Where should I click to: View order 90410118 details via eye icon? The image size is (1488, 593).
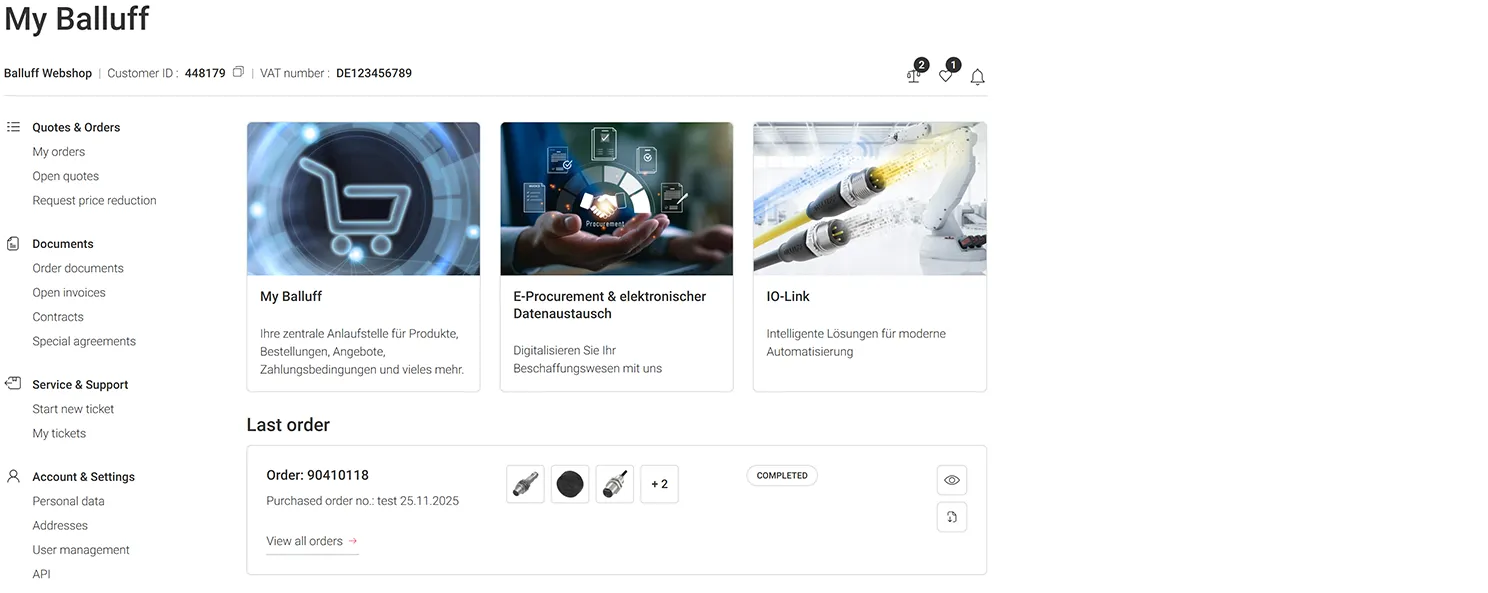951,480
